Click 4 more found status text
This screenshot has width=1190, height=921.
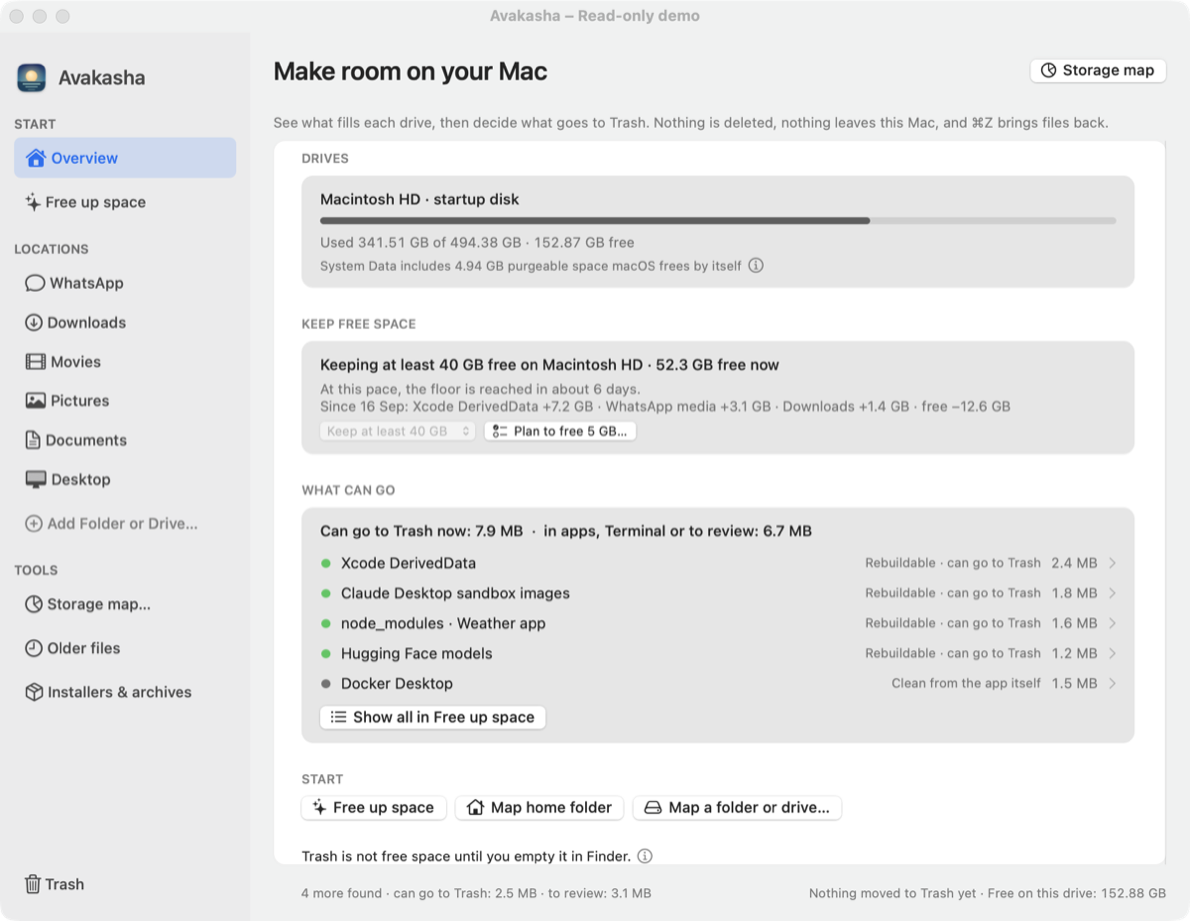coord(342,893)
